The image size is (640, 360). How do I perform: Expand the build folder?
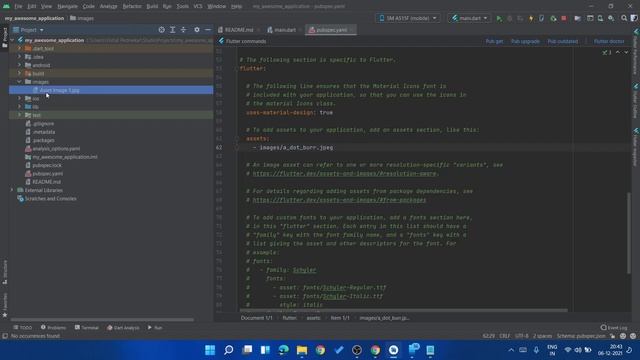coord(19,73)
